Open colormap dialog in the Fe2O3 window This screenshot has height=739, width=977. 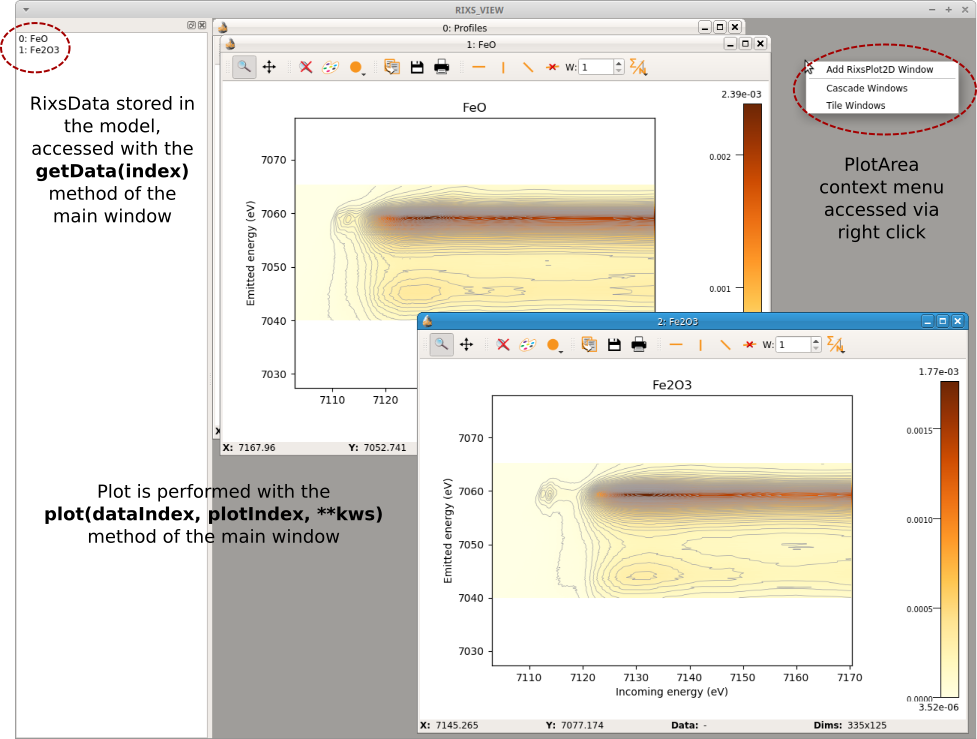pos(526,344)
